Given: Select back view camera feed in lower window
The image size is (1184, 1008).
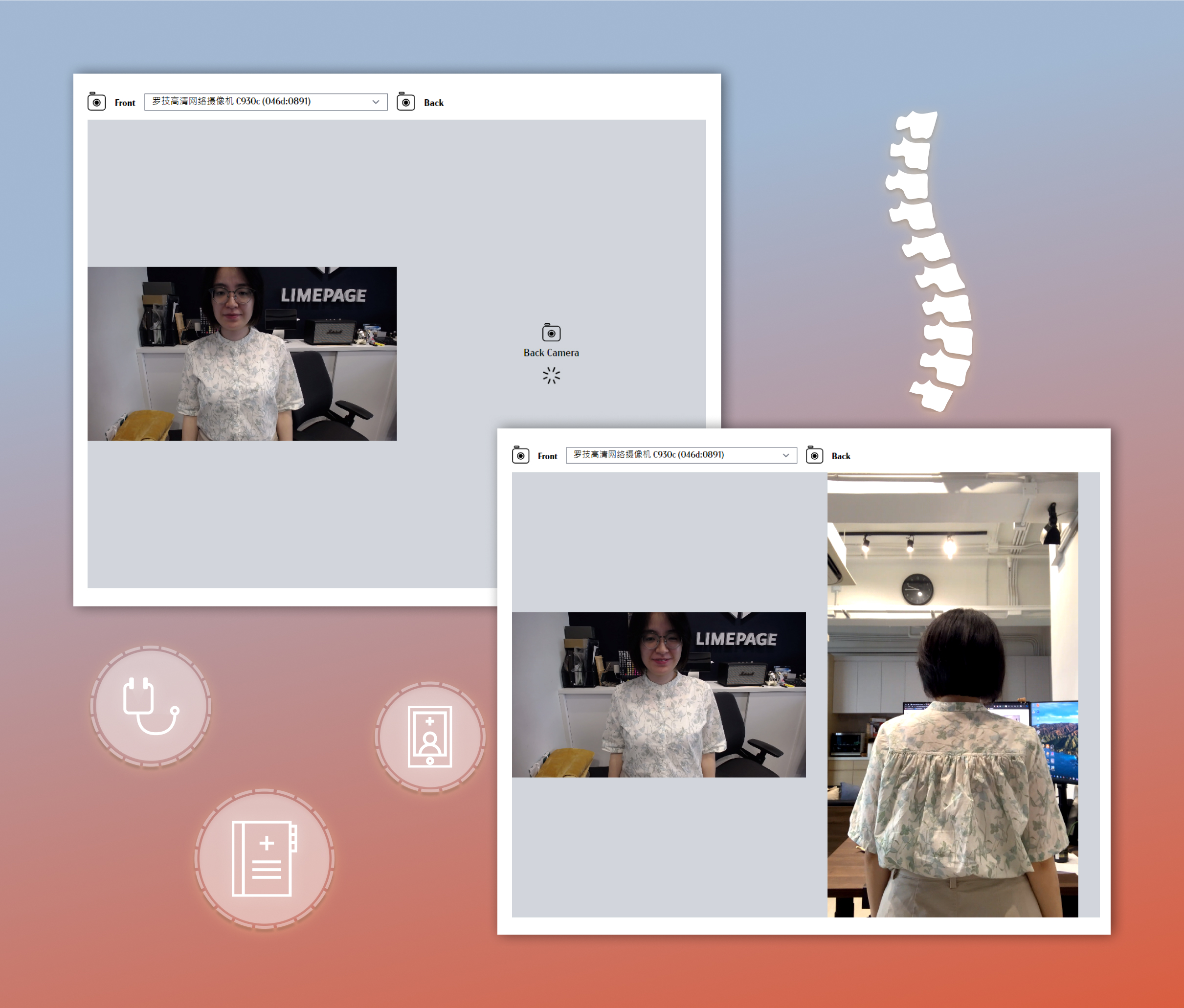Looking at the screenshot, I should (953, 694).
